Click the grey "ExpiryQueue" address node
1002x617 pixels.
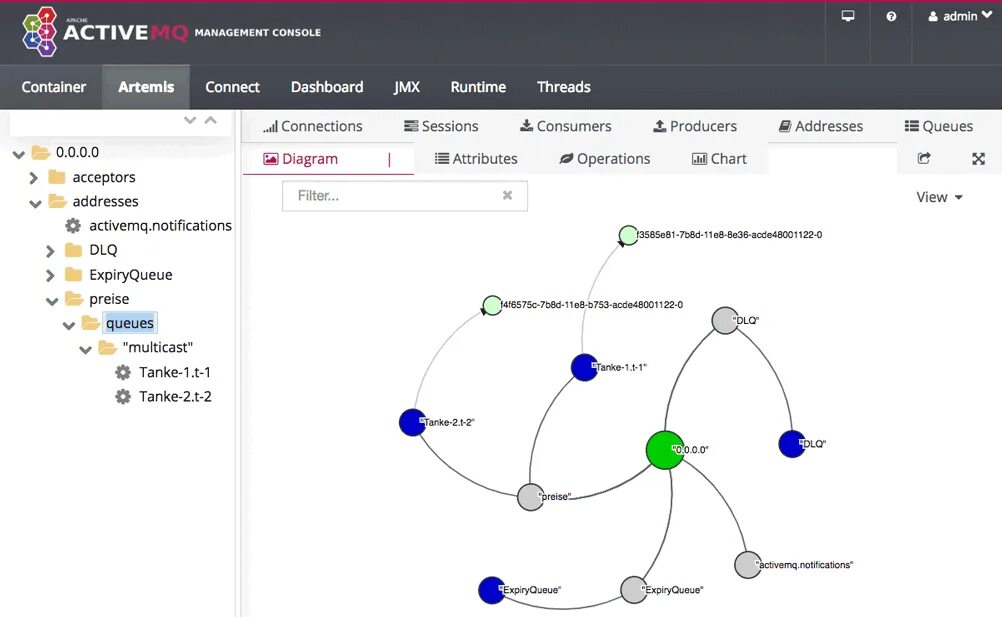click(634, 590)
